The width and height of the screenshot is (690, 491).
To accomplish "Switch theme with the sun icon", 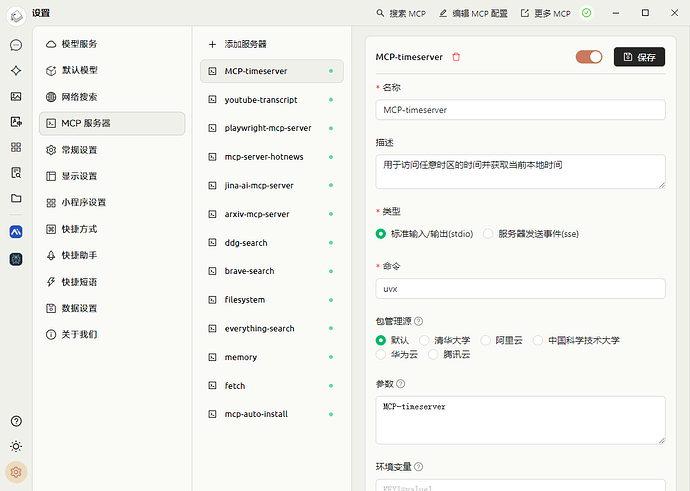I will coord(16,446).
